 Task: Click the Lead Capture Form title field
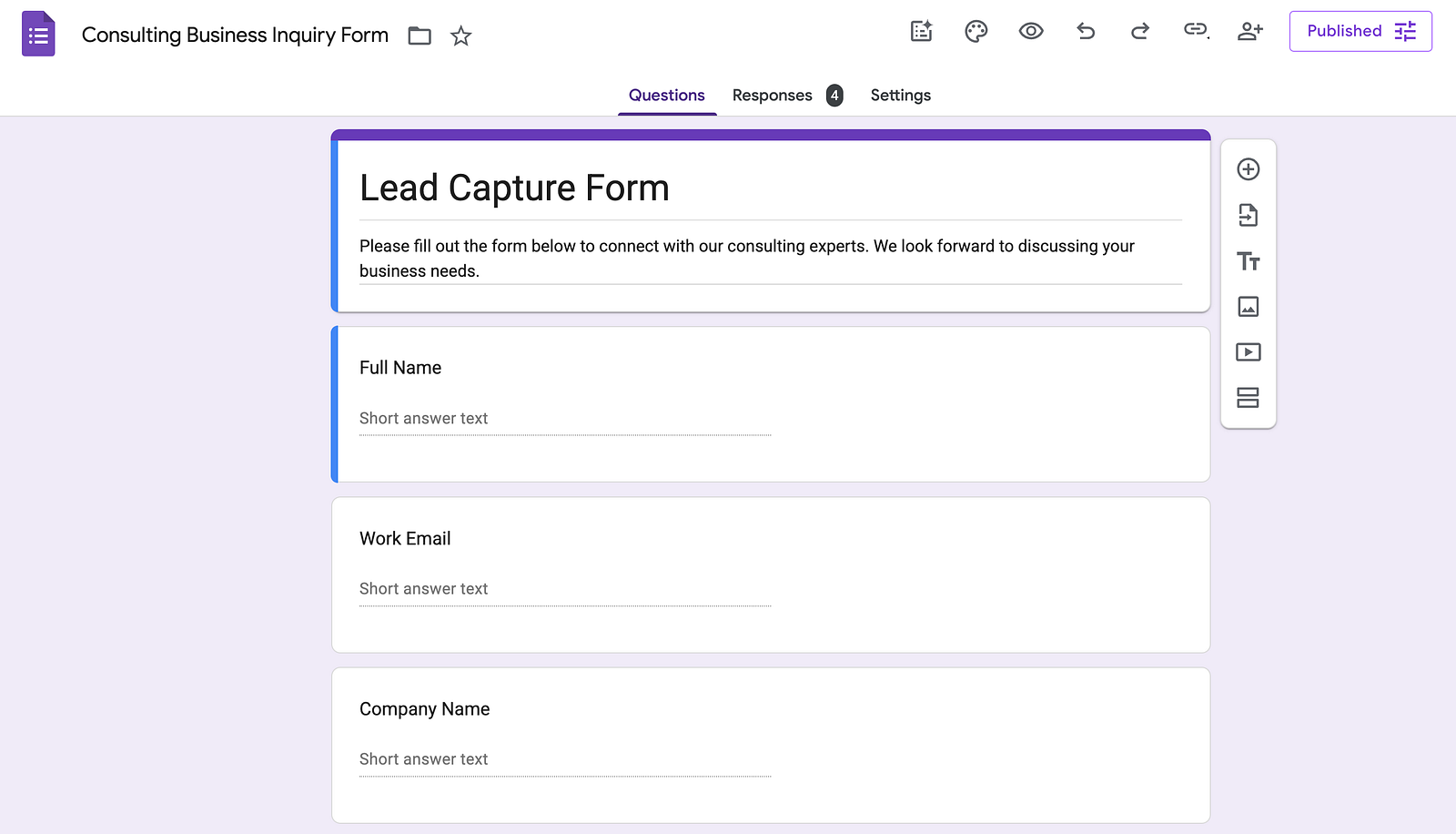771,188
